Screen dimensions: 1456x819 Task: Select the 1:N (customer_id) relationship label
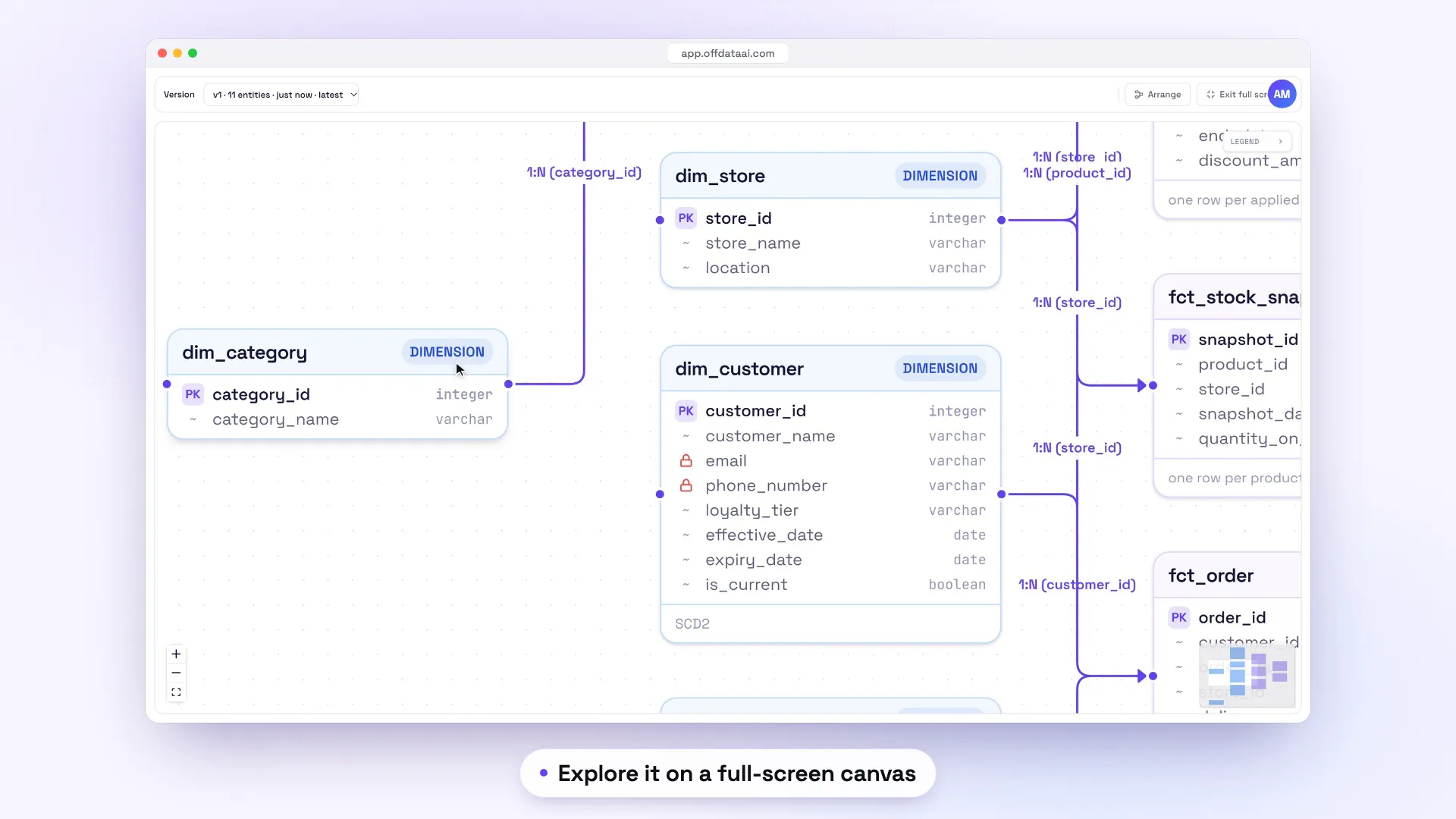pos(1077,585)
